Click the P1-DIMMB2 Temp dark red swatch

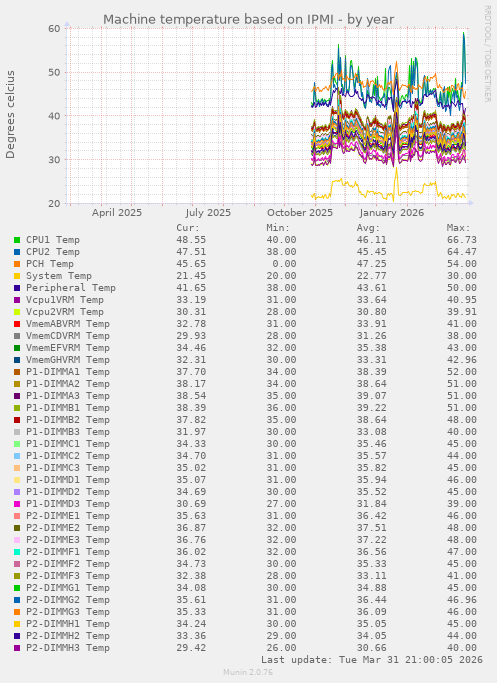click(x=17, y=420)
